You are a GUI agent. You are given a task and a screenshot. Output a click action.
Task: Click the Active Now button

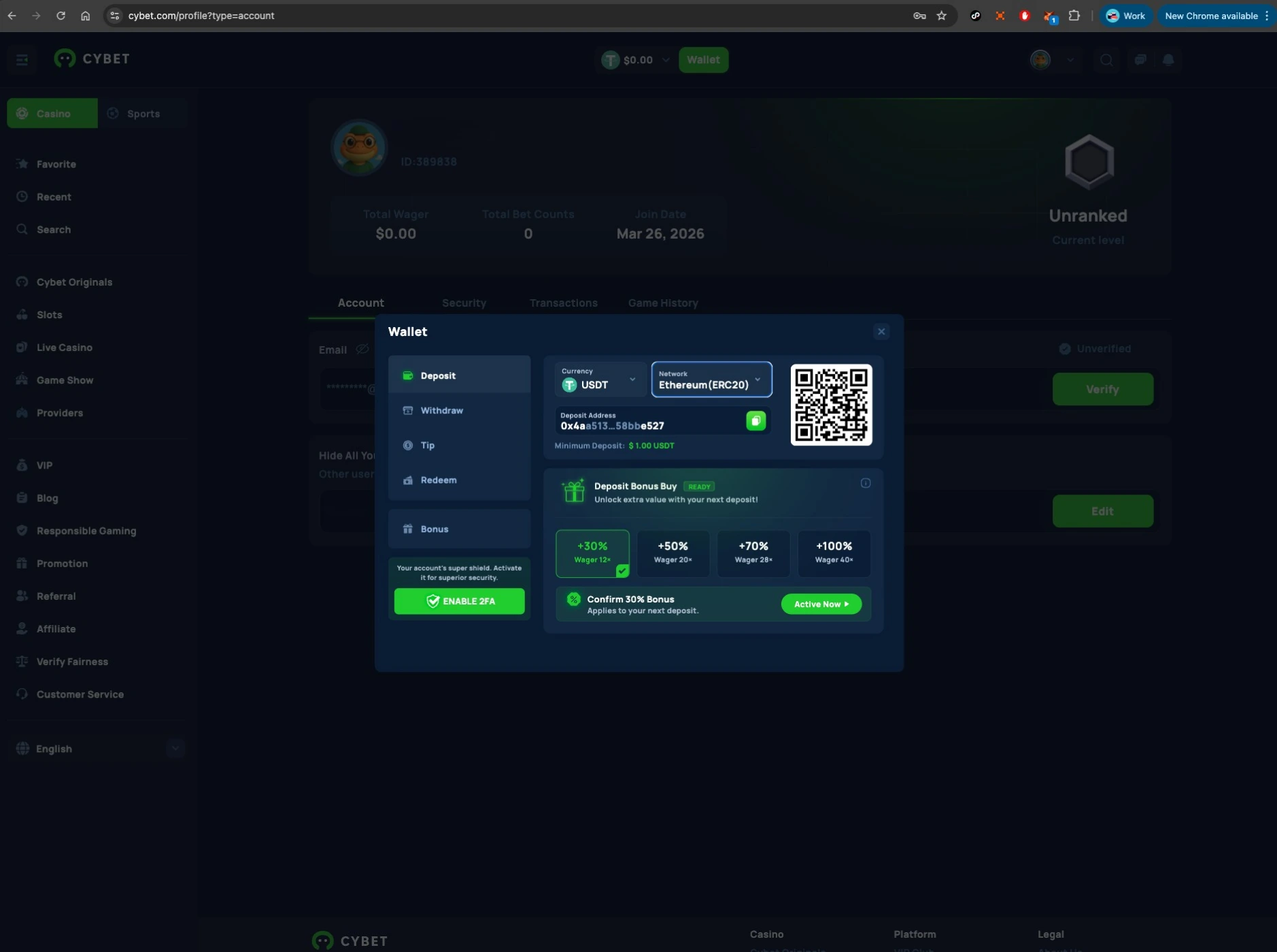coord(821,604)
